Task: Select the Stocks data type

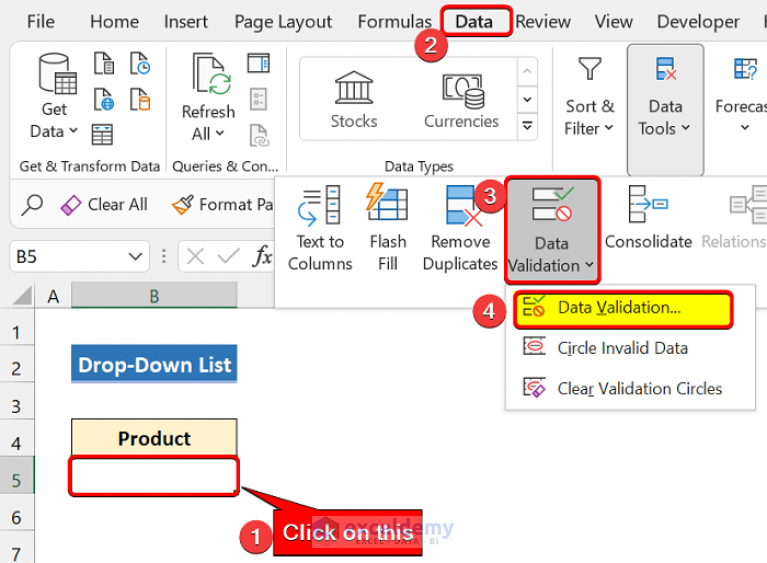Action: [354, 100]
